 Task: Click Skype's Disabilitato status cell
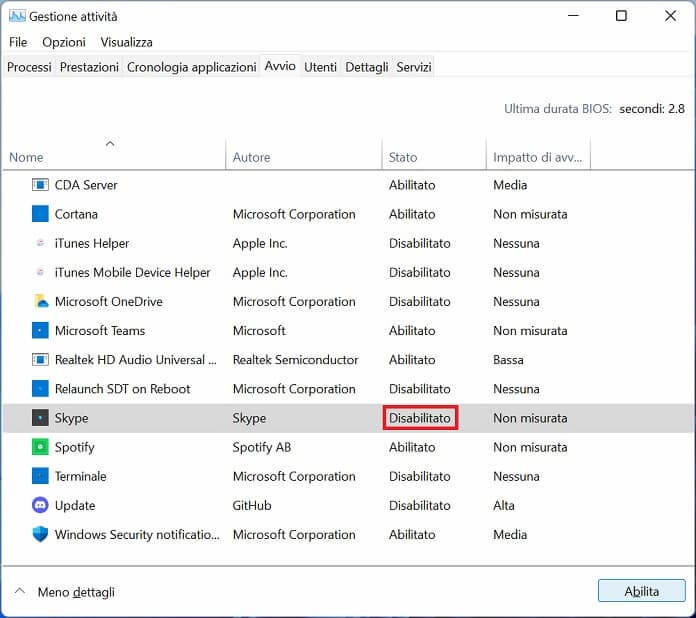(420, 418)
